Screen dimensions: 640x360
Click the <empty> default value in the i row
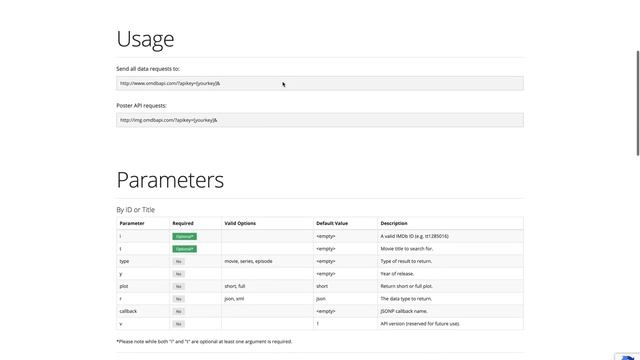coord(326,236)
